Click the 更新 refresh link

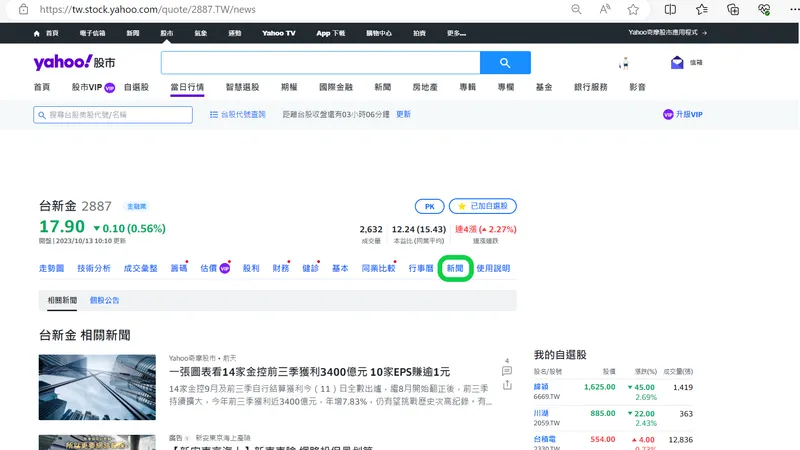[403, 114]
